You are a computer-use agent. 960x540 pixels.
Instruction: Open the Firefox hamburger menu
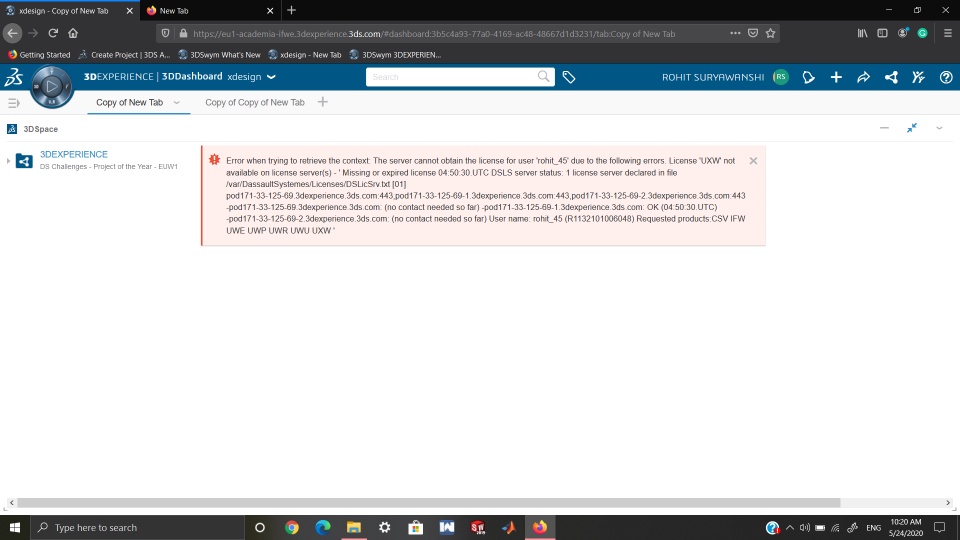[947, 33]
